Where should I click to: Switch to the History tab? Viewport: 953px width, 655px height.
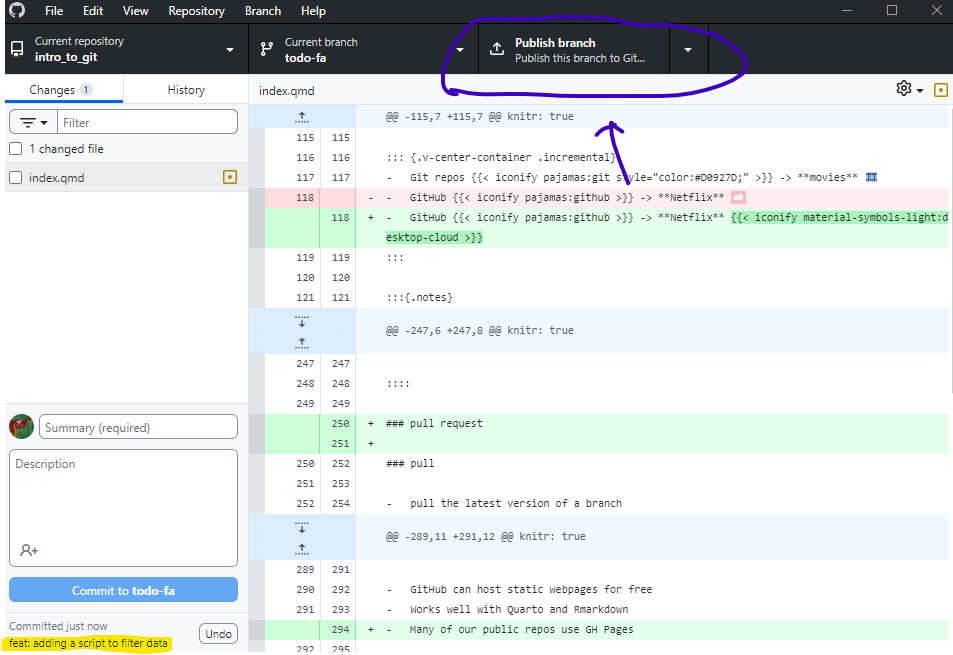(x=185, y=89)
